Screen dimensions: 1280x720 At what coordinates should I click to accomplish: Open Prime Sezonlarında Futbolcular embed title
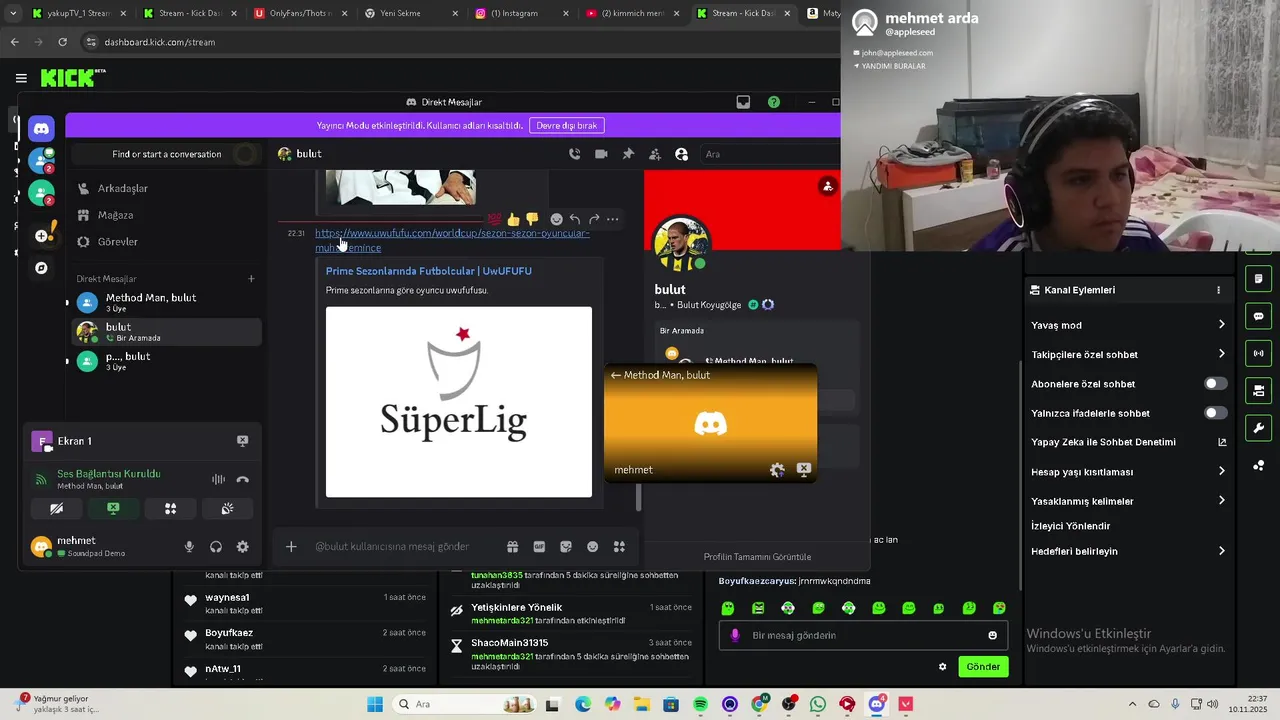click(x=428, y=271)
